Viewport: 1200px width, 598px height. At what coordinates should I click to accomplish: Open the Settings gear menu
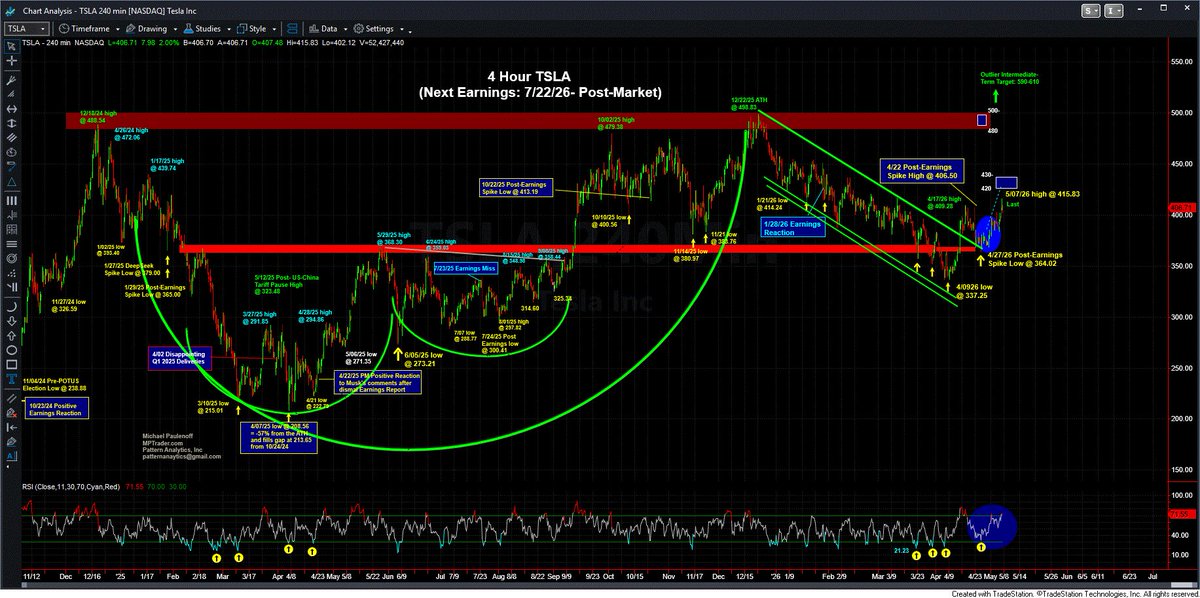(x=379, y=28)
